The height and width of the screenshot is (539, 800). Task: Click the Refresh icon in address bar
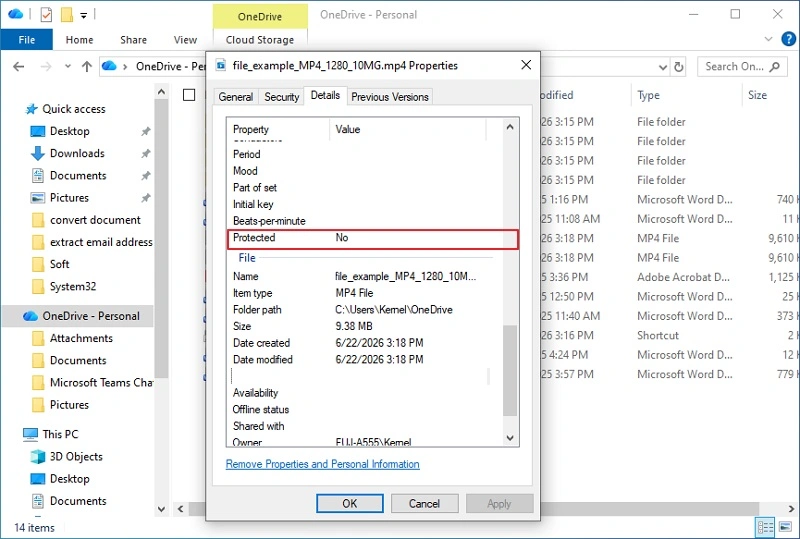(679, 67)
